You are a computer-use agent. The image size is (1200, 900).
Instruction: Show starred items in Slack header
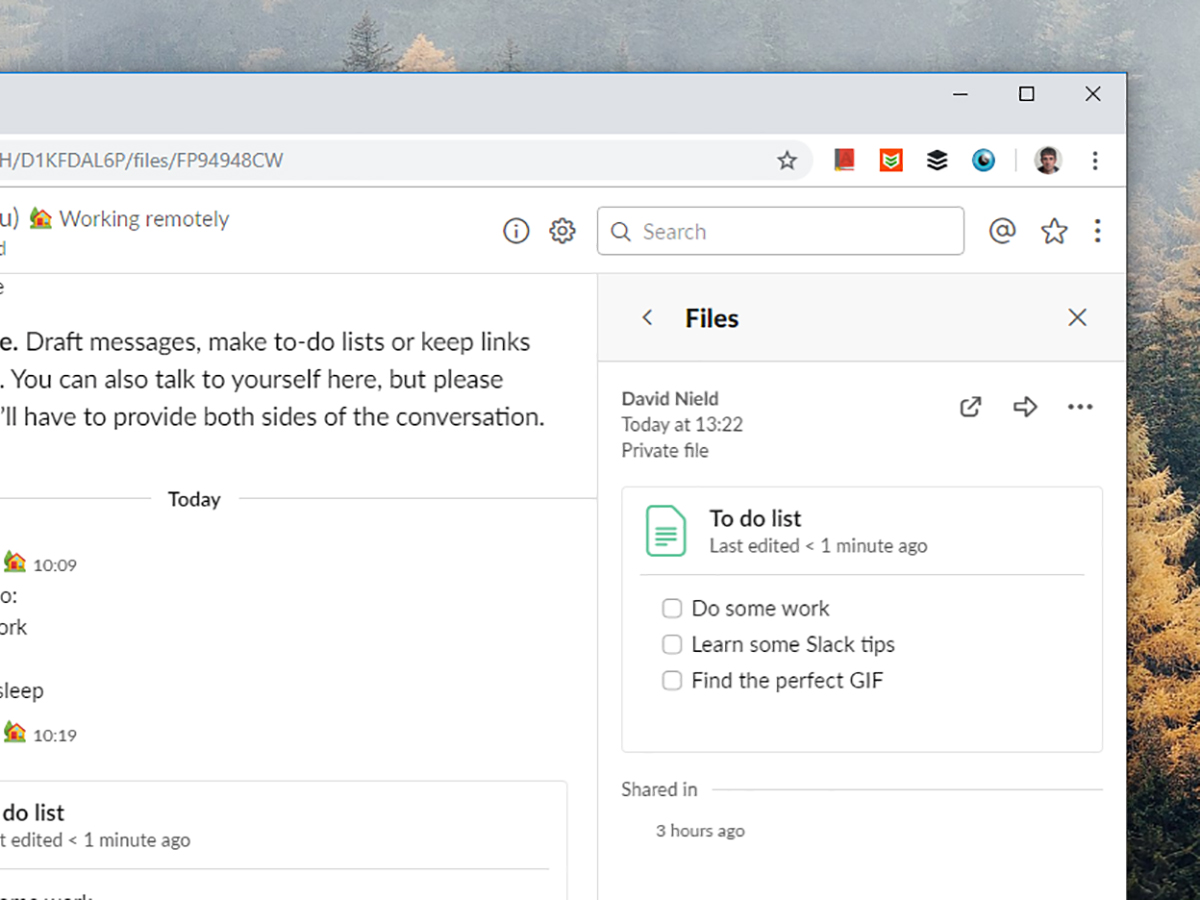pos(1054,232)
